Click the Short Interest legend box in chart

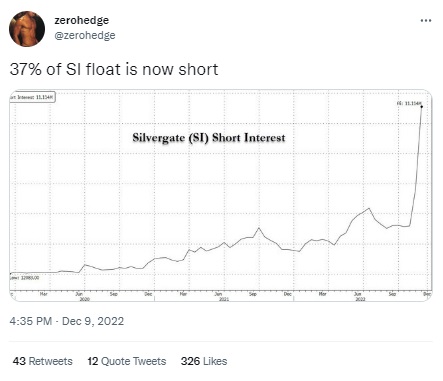pyautogui.click(x=33, y=97)
